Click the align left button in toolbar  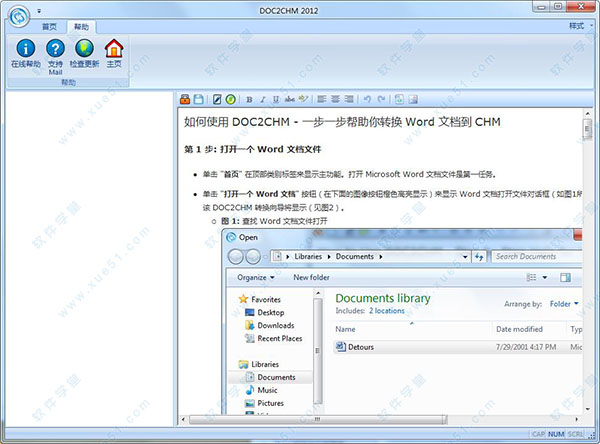pyautogui.click(x=322, y=99)
